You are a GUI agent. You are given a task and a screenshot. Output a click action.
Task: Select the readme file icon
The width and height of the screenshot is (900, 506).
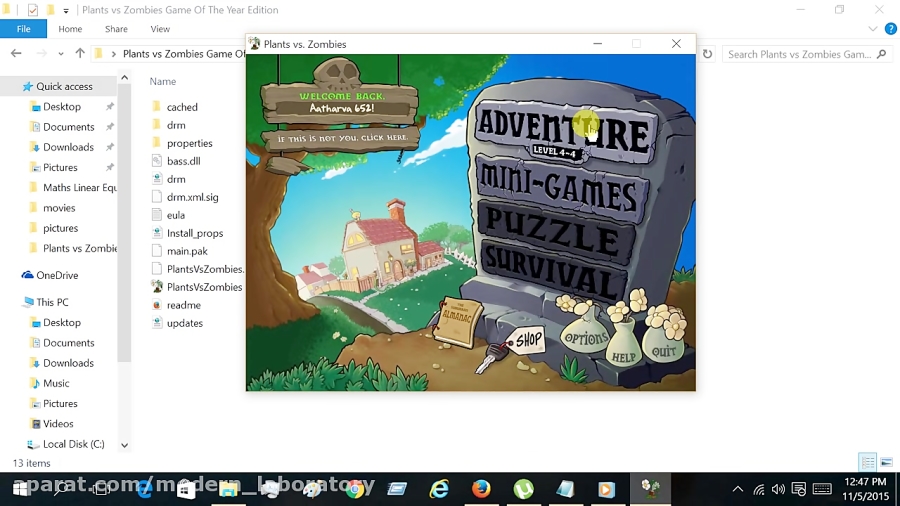pos(157,305)
